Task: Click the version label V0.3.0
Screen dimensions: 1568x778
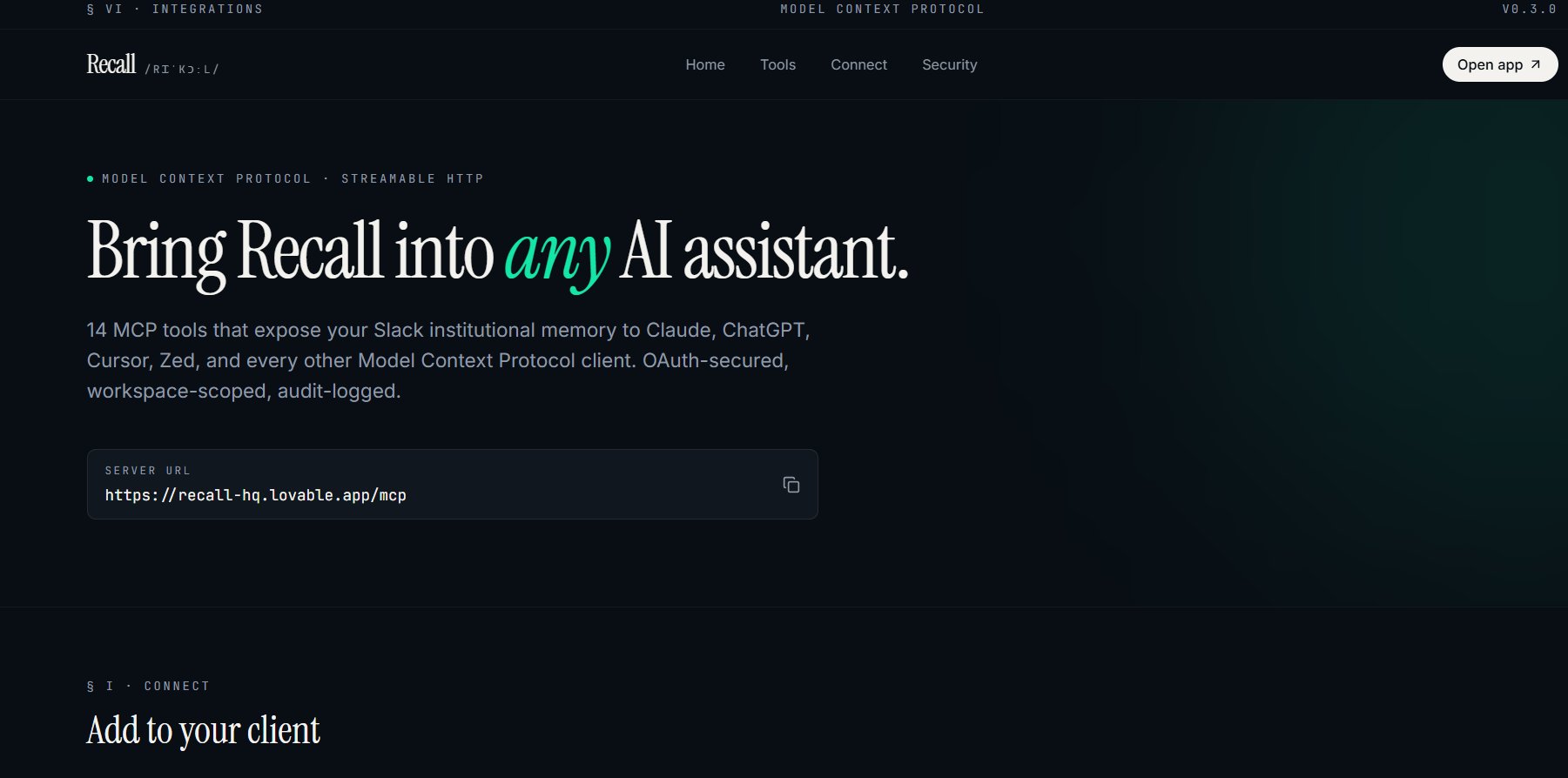Action: click(1529, 9)
